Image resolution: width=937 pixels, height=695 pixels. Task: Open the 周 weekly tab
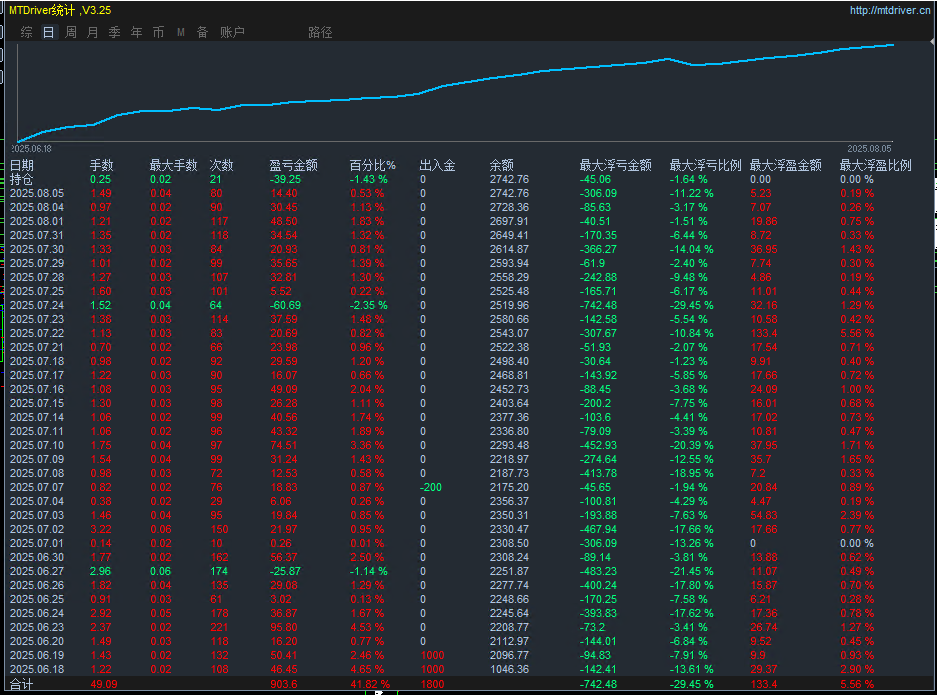click(71, 32)
